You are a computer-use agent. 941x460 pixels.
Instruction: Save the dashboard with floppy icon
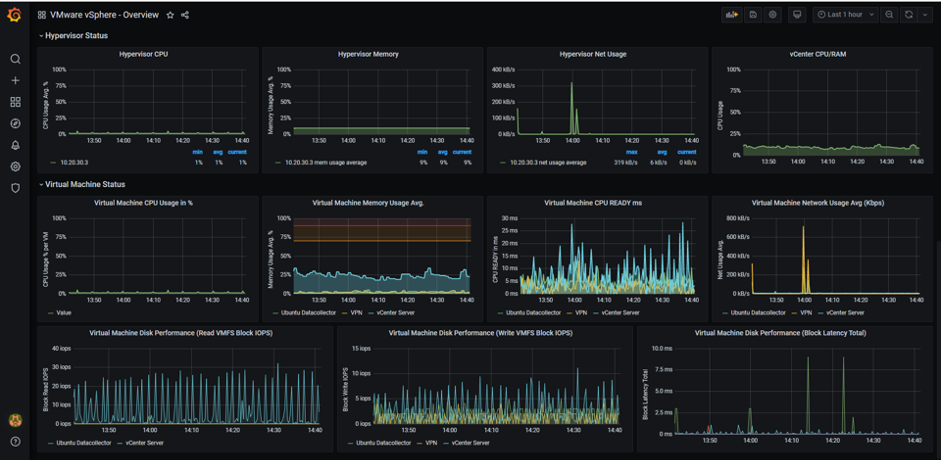pos(753,15)
